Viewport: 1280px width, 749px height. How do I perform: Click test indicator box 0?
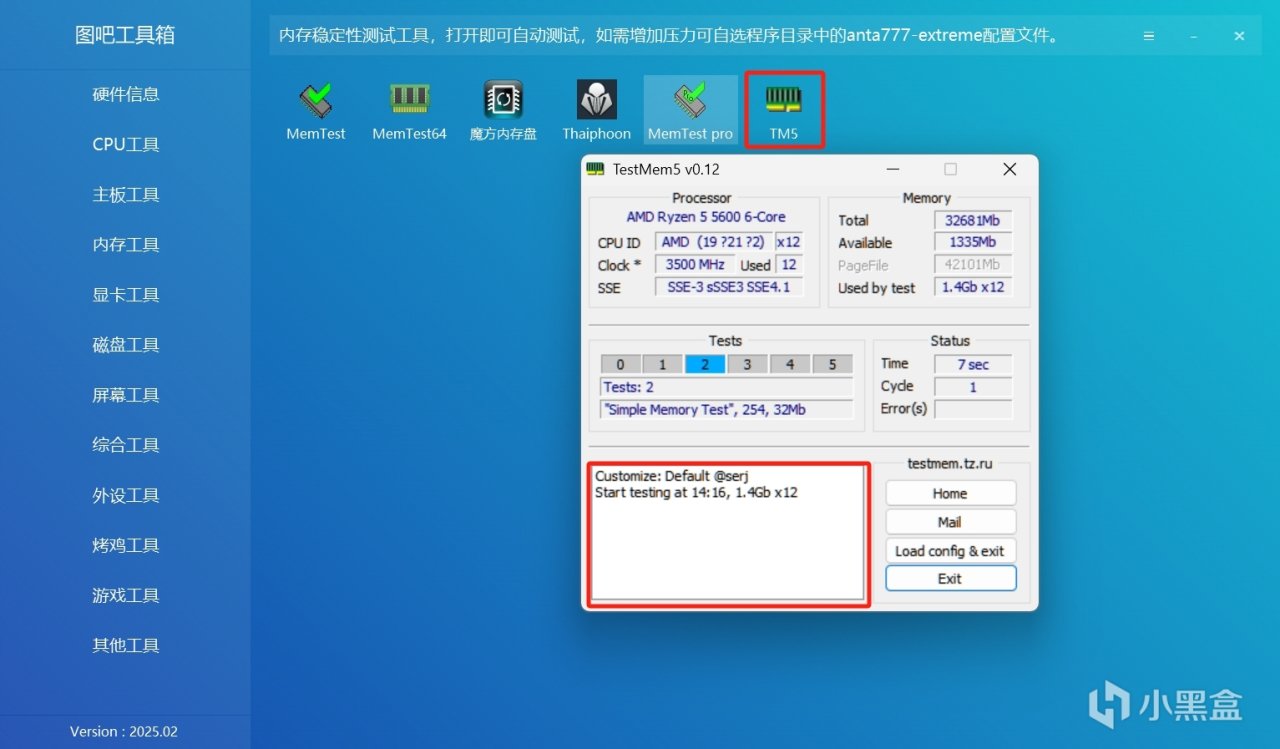point(621,364)
